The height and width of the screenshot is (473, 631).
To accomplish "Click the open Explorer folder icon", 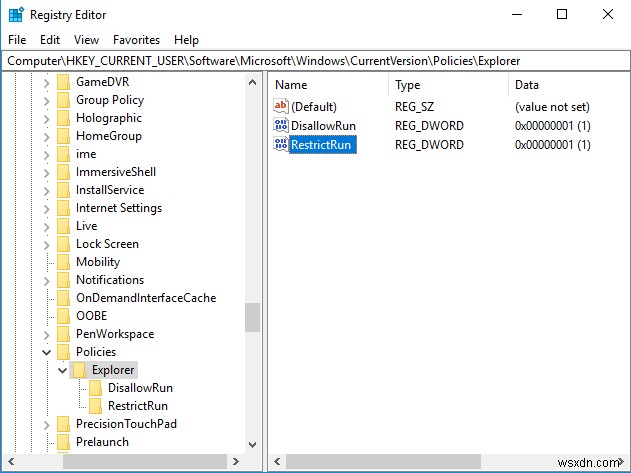I will [79, 370].
